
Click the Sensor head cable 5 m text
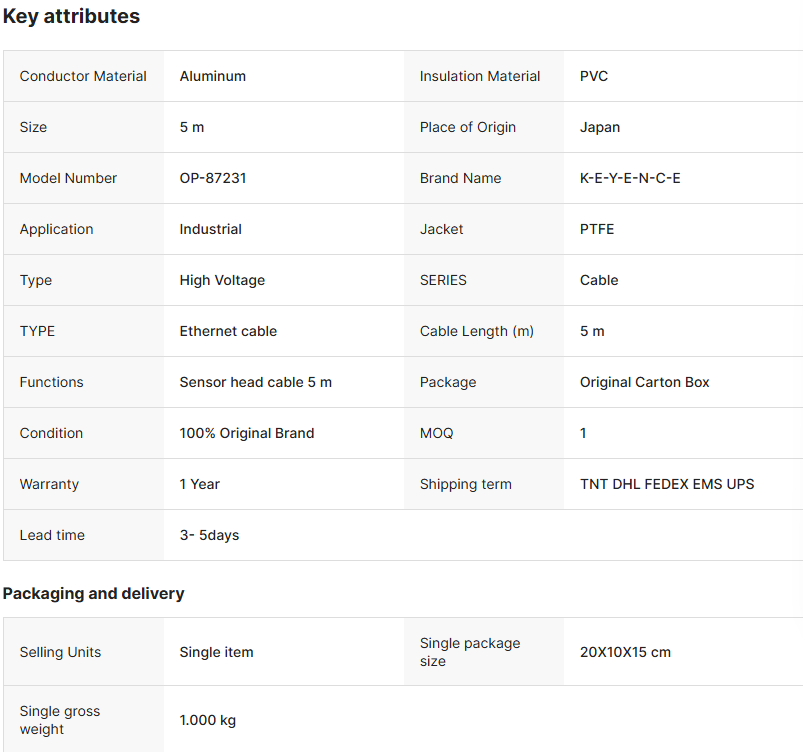tap(256, 382)
